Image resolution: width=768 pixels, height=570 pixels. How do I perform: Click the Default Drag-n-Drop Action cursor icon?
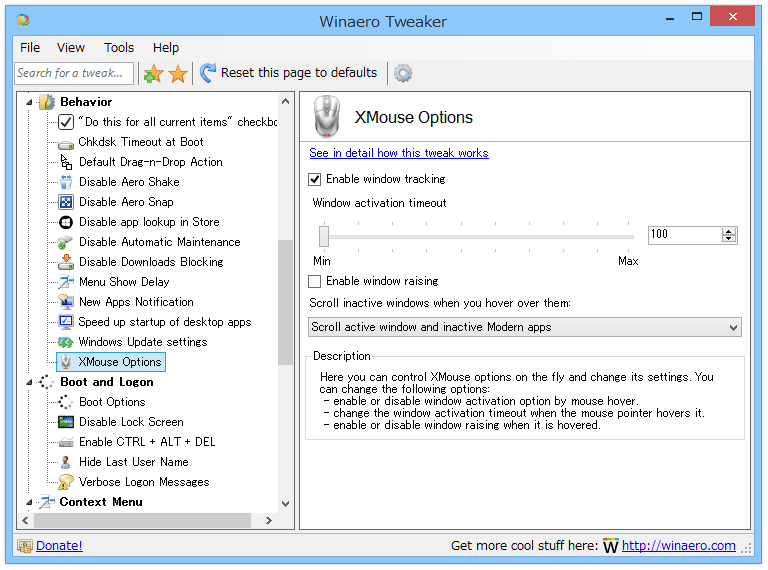click(66, 162)
